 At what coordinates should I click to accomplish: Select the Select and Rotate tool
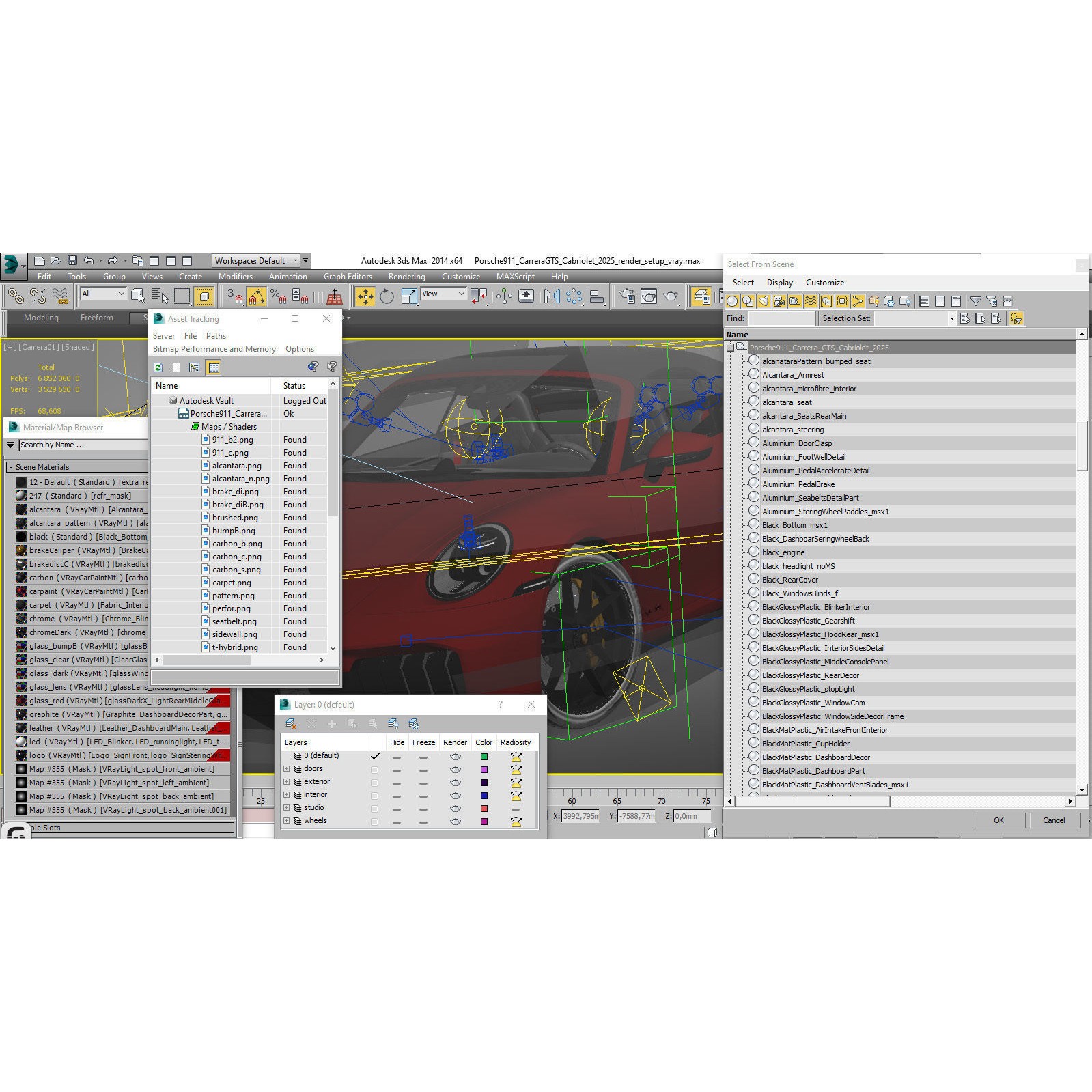387,296
